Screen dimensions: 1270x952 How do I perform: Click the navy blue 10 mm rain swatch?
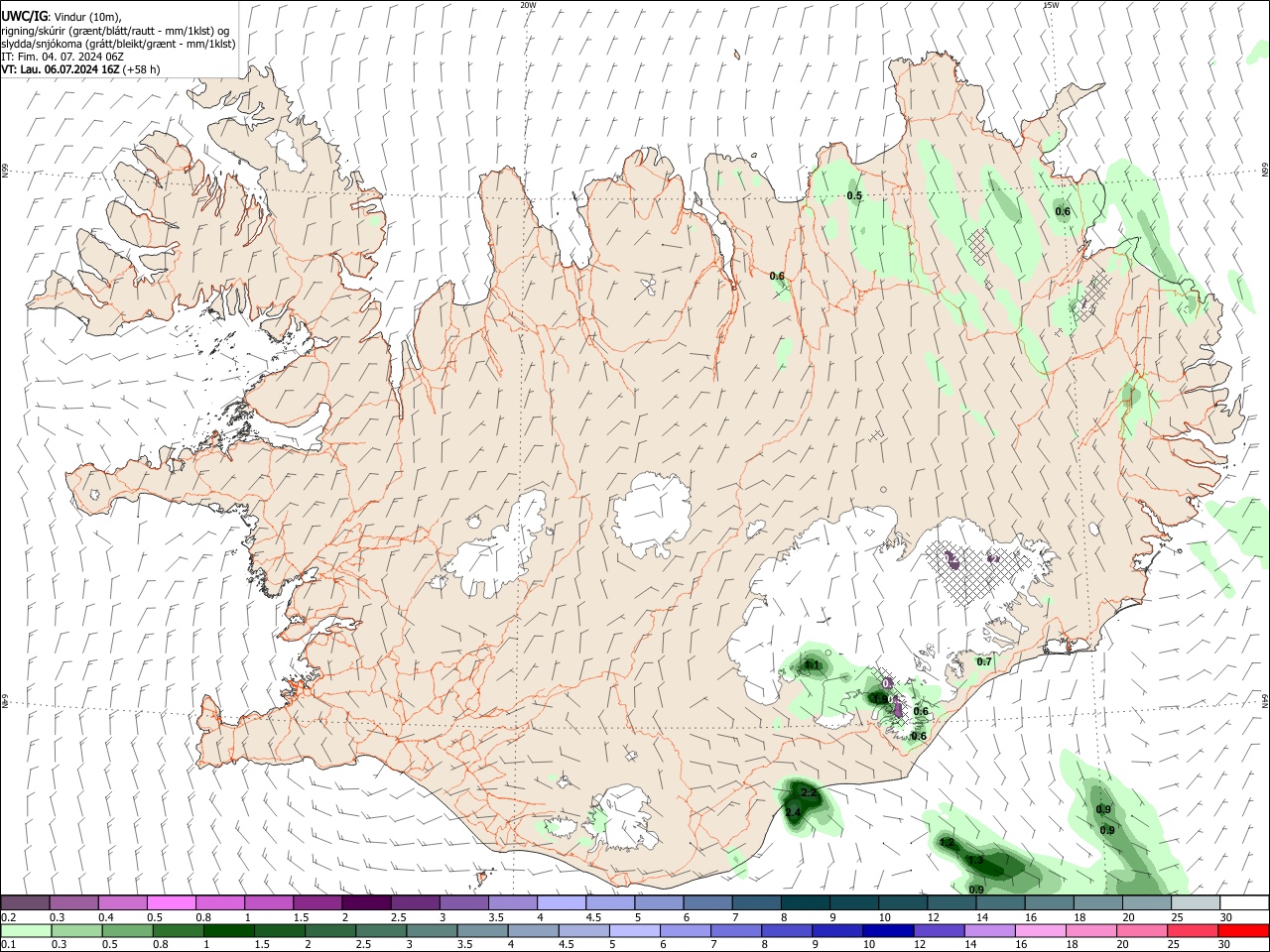coord(888,931)
